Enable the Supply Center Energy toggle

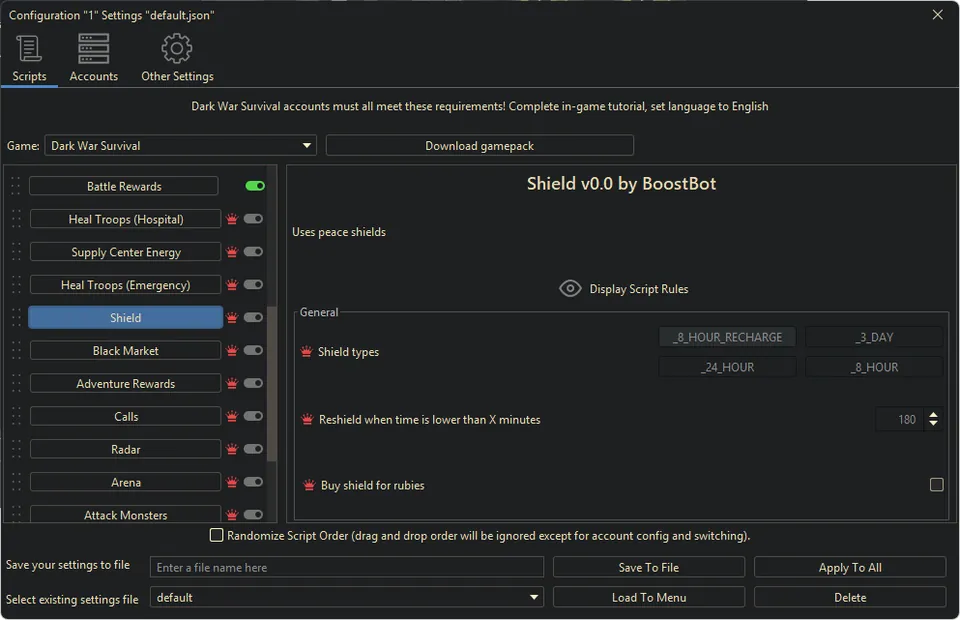(x=253, y=252)
